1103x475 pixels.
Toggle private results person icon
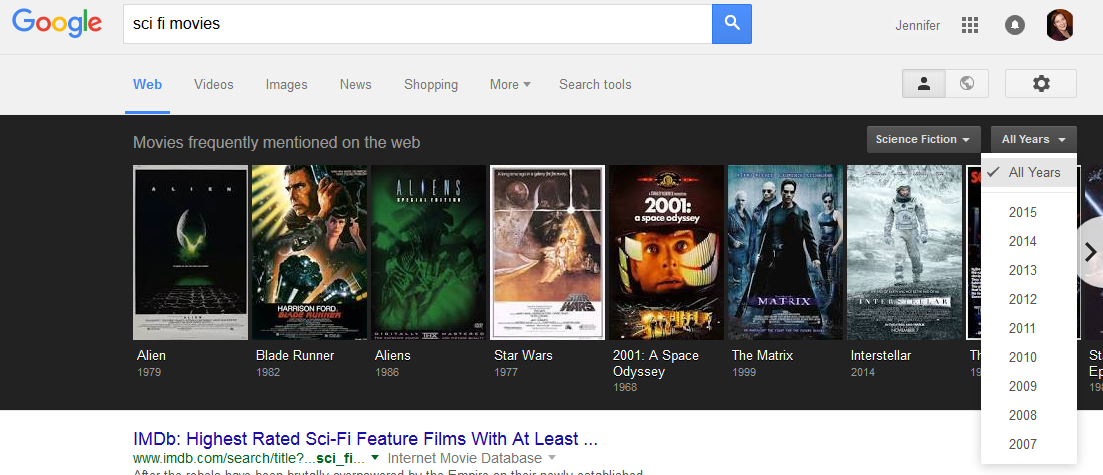pos(924,84)
